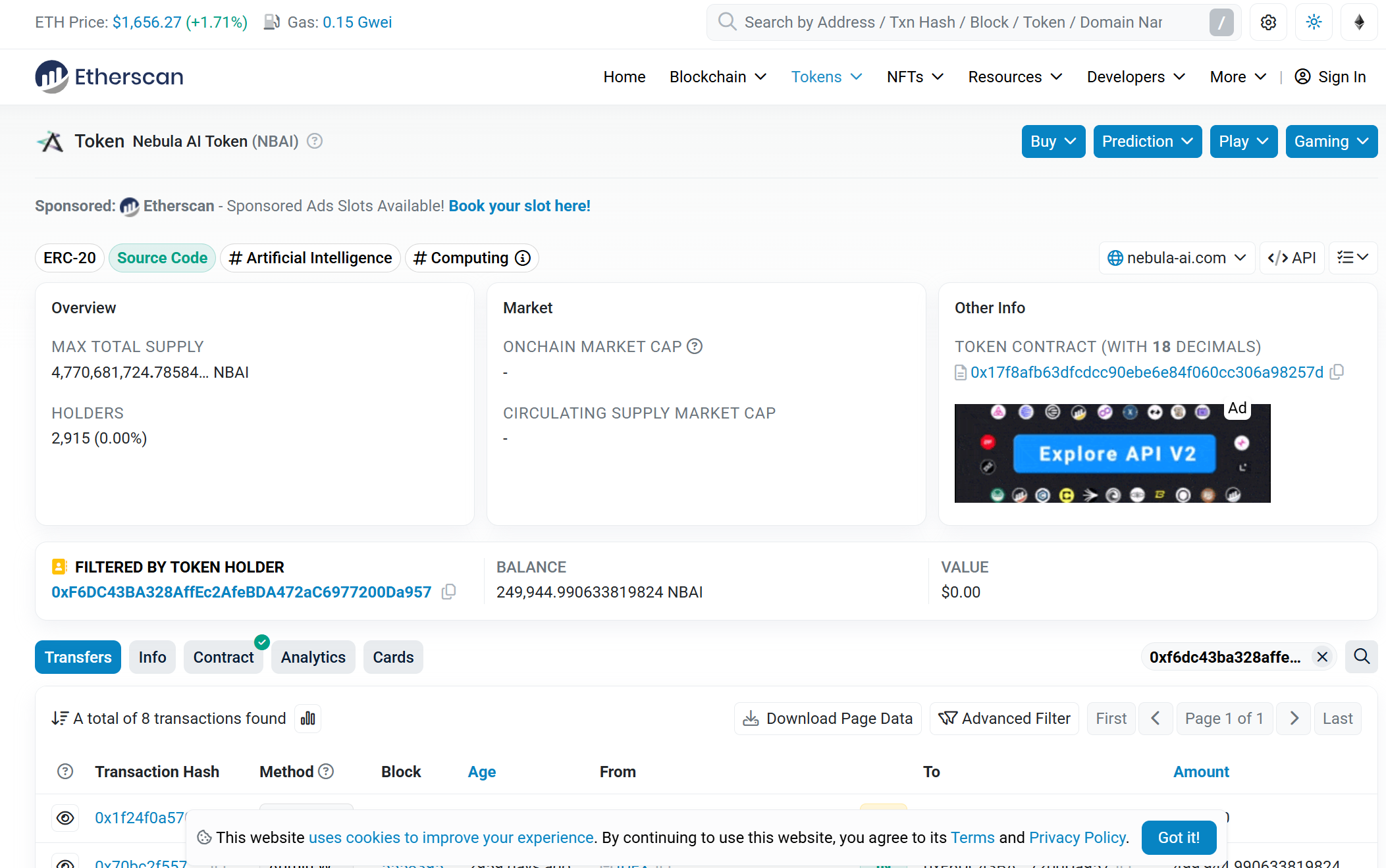This screenshot has height=868, width=1386.
Task: Click Book your slot here link
Action: (520, 206)
